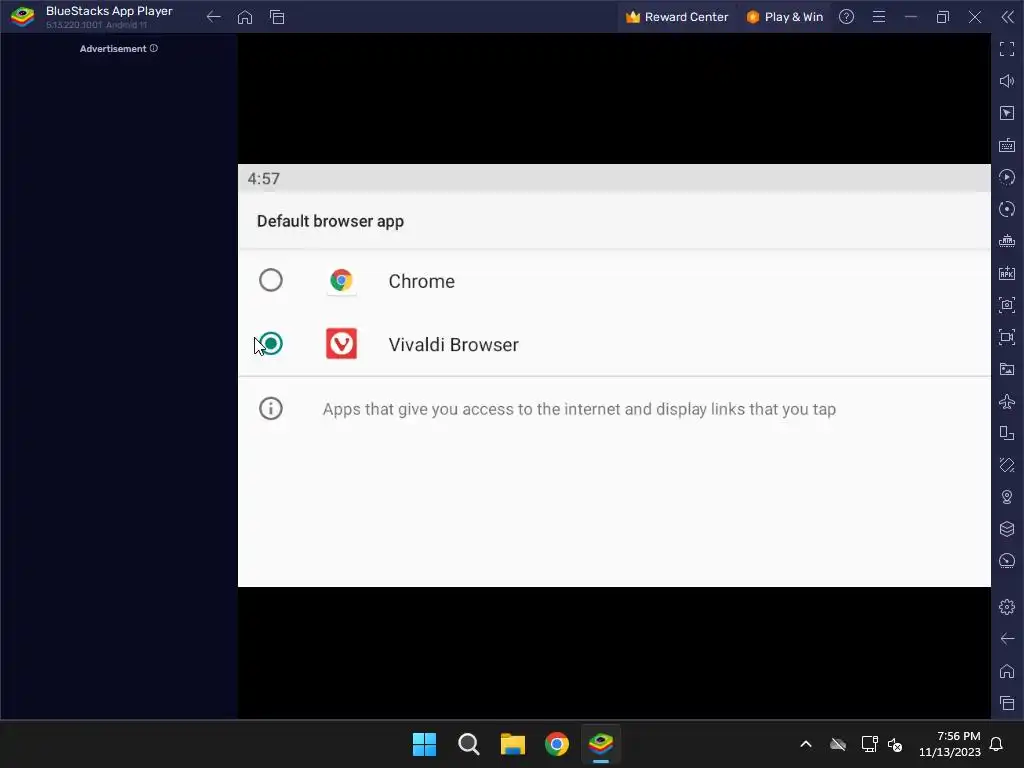Open BlueStacks settings gear
The image size is (1024, 768).
click(1007, 607)
